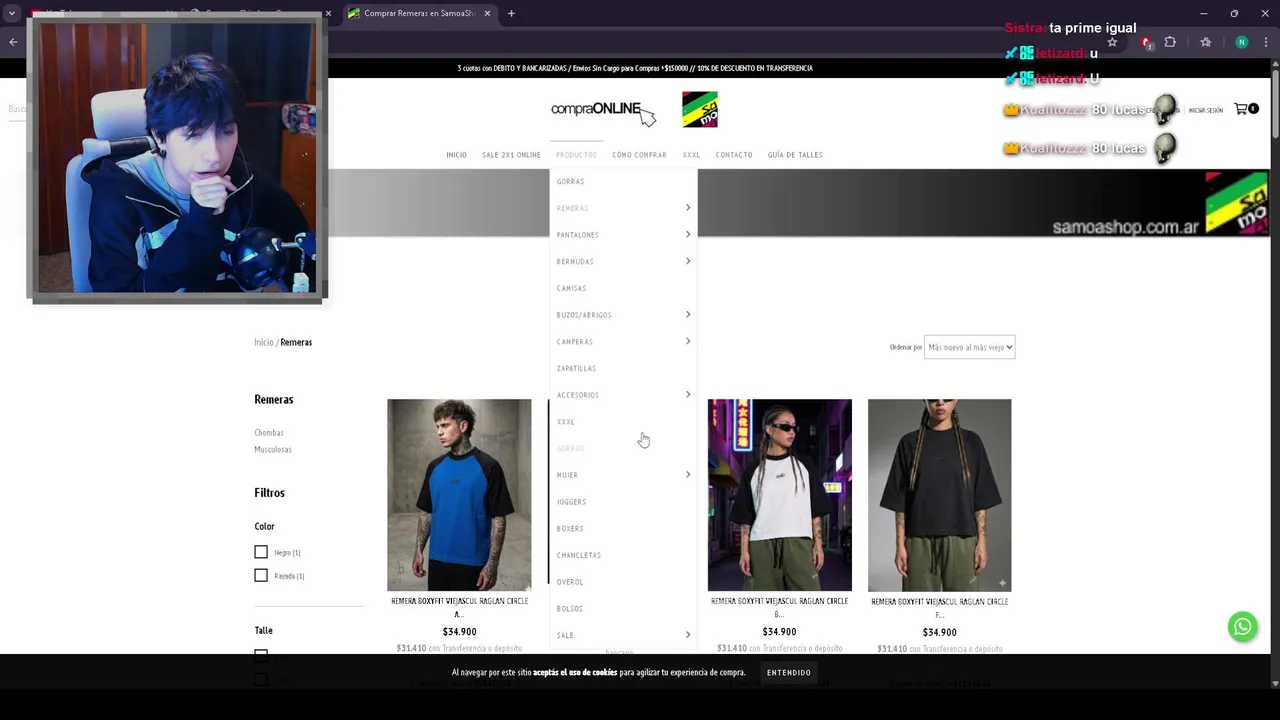Bookmark this page with star icon
The height and width of the screenshot is (720, 1280).
(x=1112, y=42)
